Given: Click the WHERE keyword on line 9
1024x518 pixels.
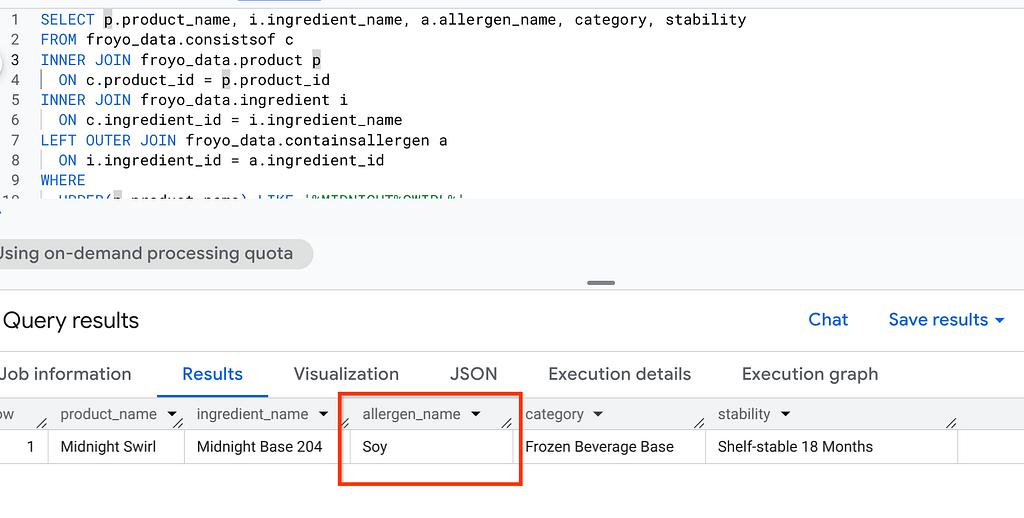Looking at the screenshot, I should click(x=63, y=180).
